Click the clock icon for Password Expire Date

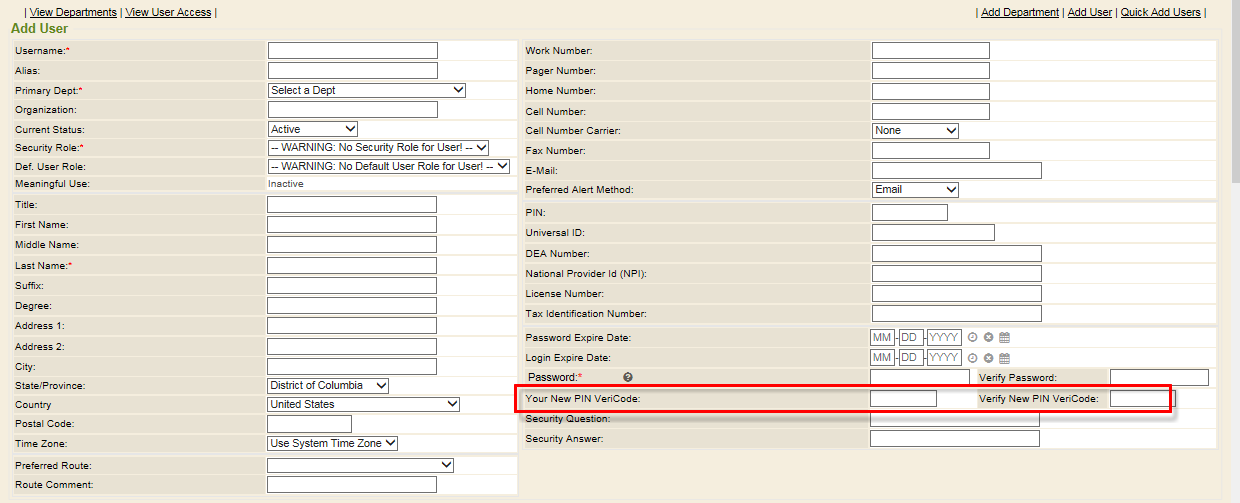tap(972, 338)
